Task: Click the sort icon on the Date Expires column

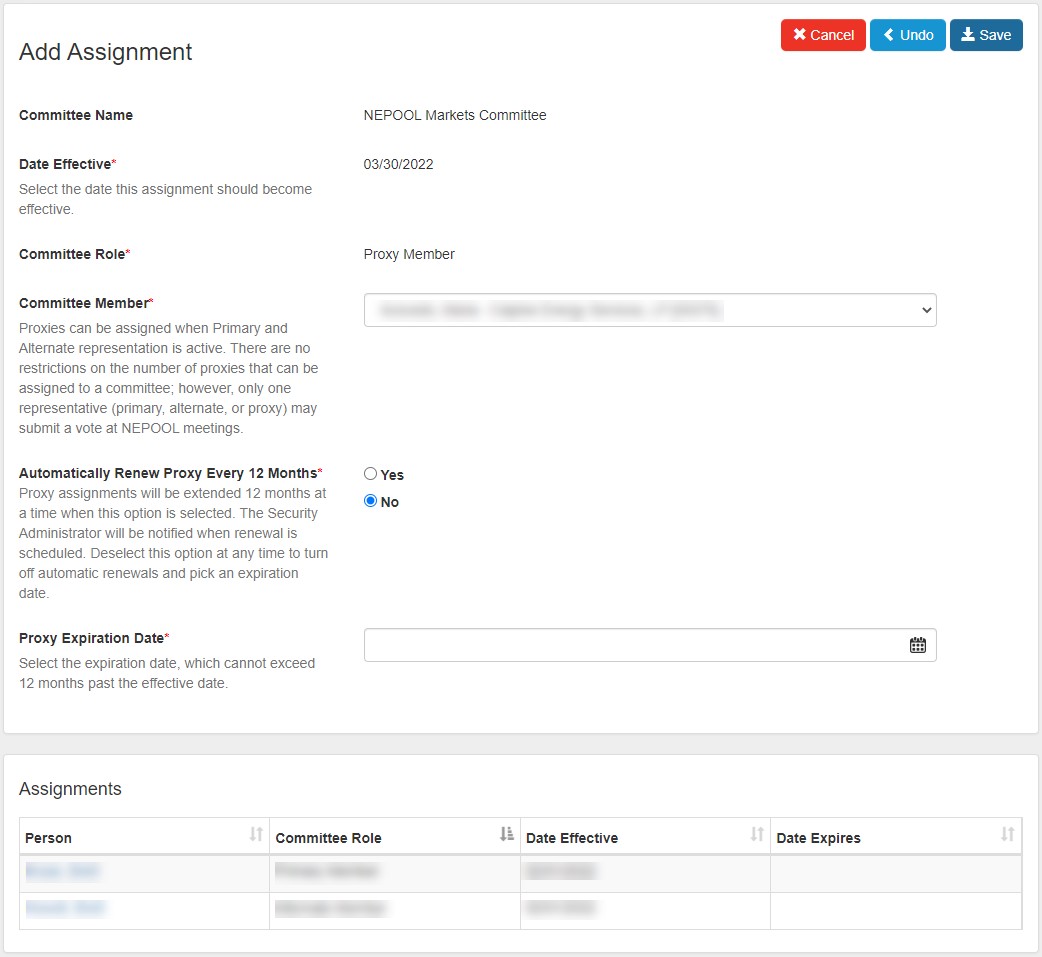Action: tap(1007, 833)
